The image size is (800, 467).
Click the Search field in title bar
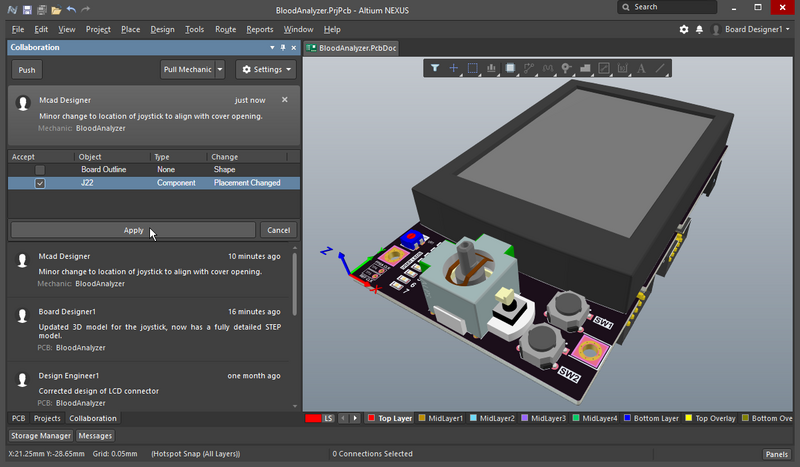[x=667, y=7]
